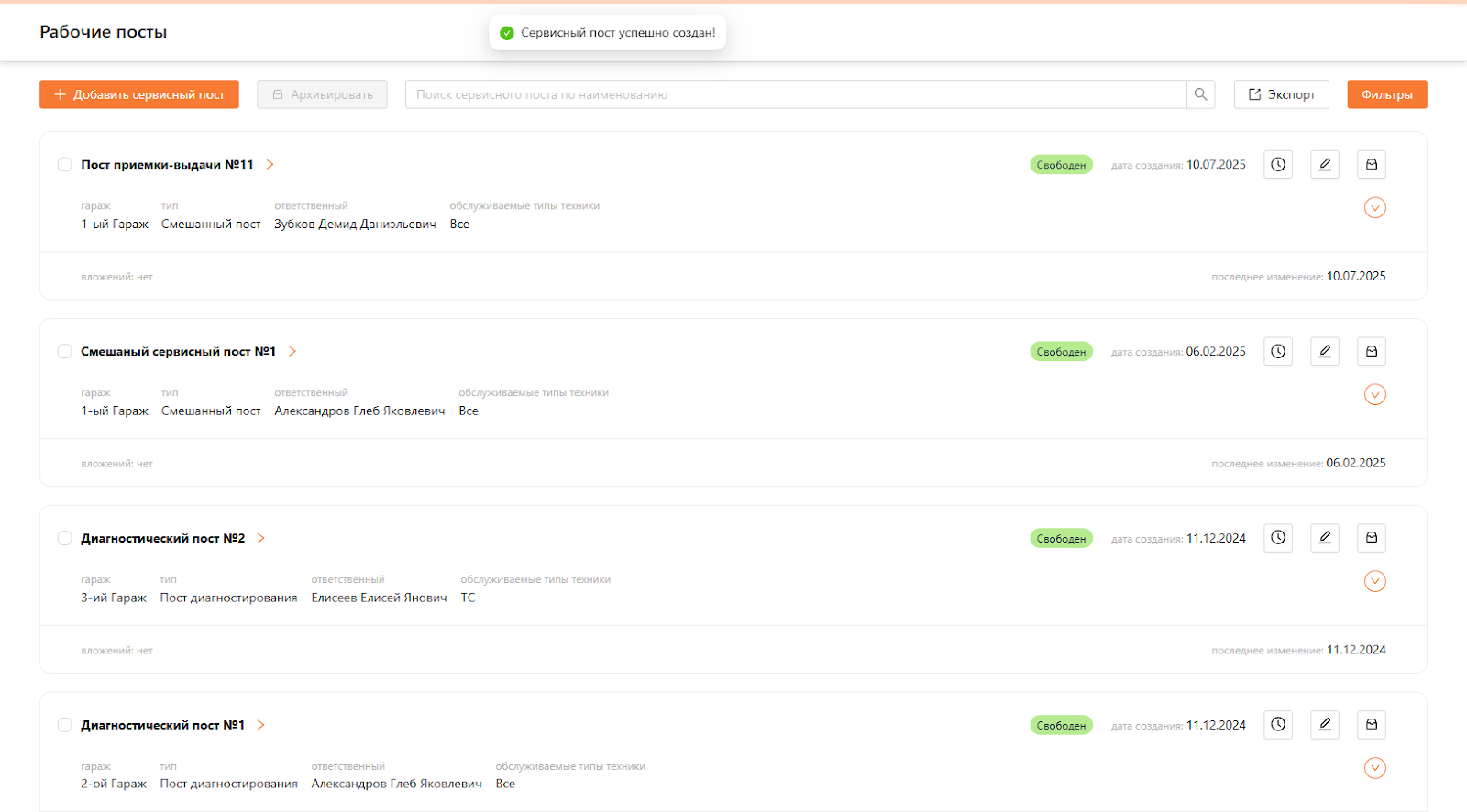Select checkbox for Пост приемки-выдачи №11
The height and width of the screenshot is (812, 1467).
click(x=65, y=165)
